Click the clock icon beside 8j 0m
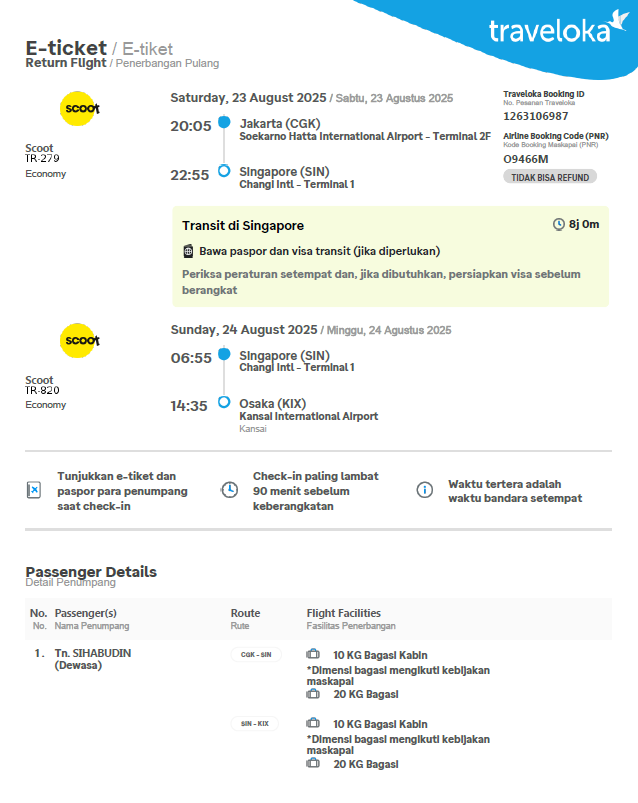Image resolution: width=638 pixels, height=803 pixels. 559,224
